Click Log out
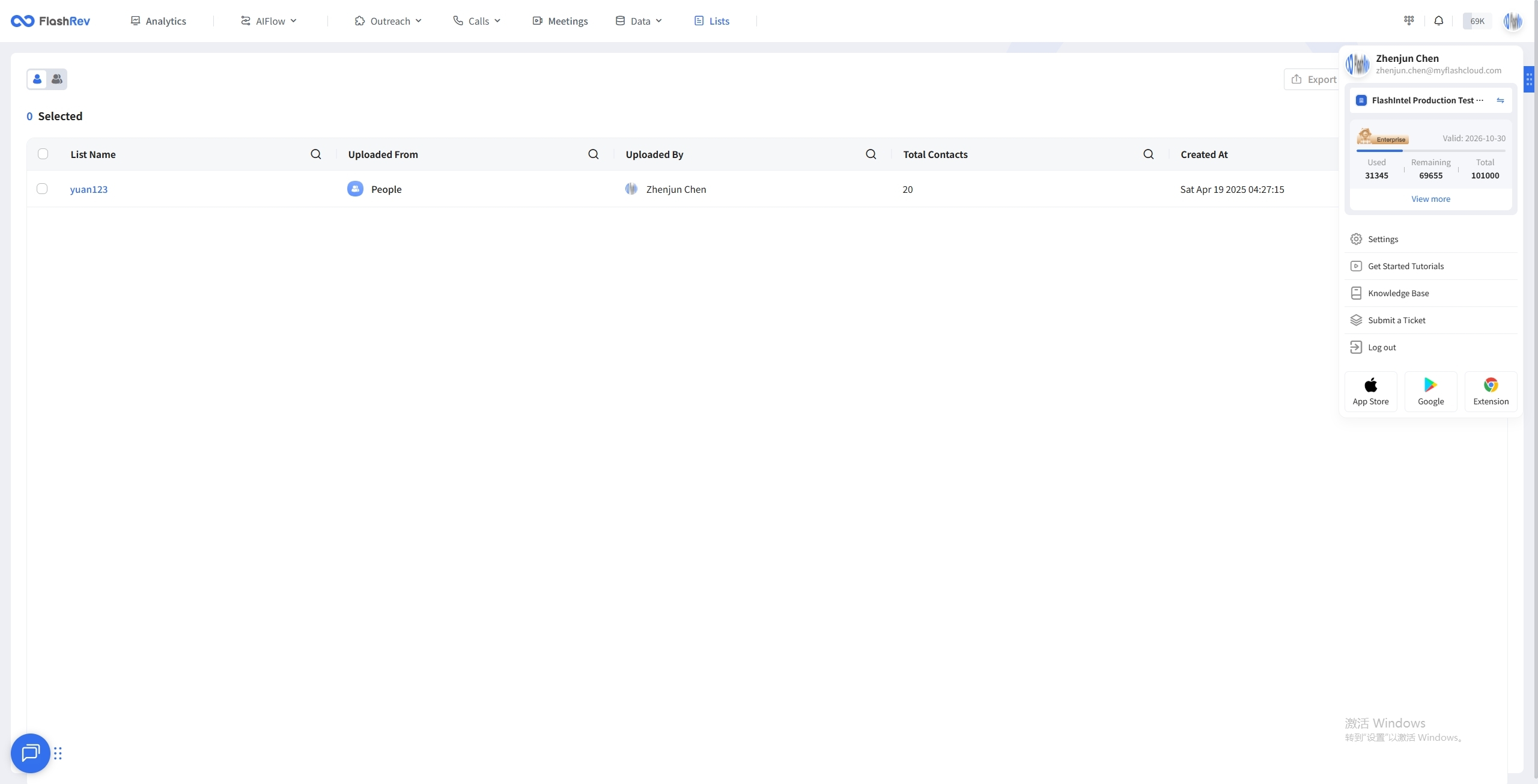1538x784 pixels. pos(1430,347)
